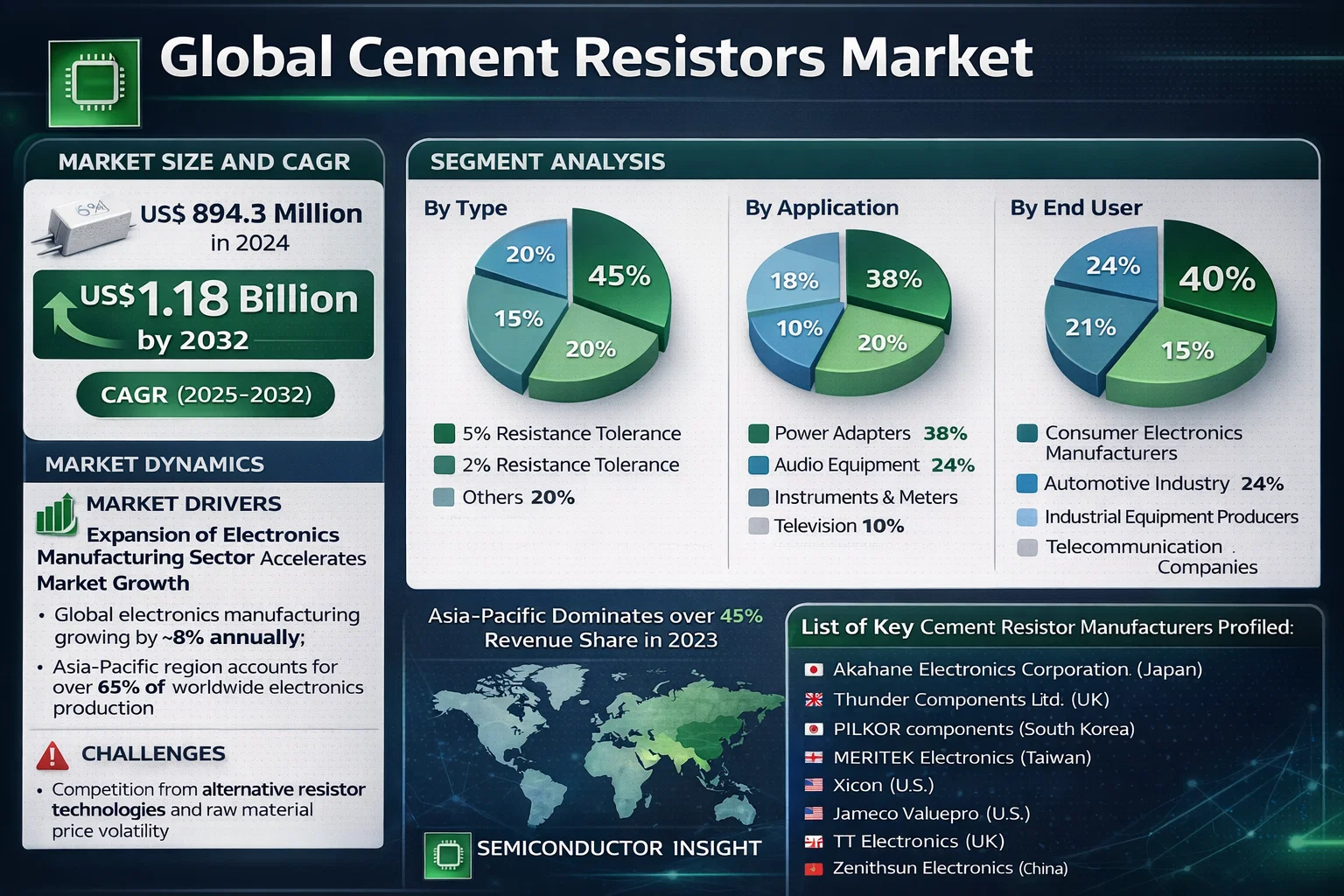The width and height of the screenshot is (1344, 896).
Task: Click the China flag beside Zenithsun Electronics
Action: point(813,869)
